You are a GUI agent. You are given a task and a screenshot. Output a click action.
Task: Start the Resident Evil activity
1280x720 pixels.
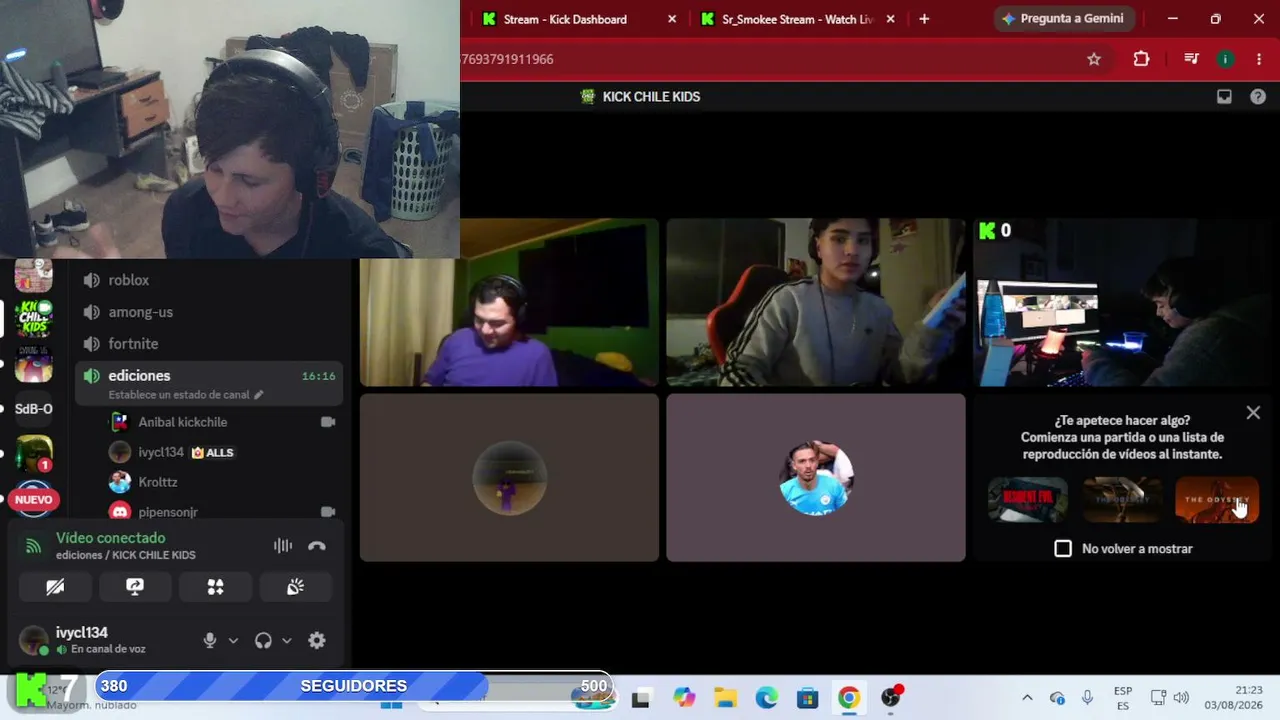(1028, 500)
